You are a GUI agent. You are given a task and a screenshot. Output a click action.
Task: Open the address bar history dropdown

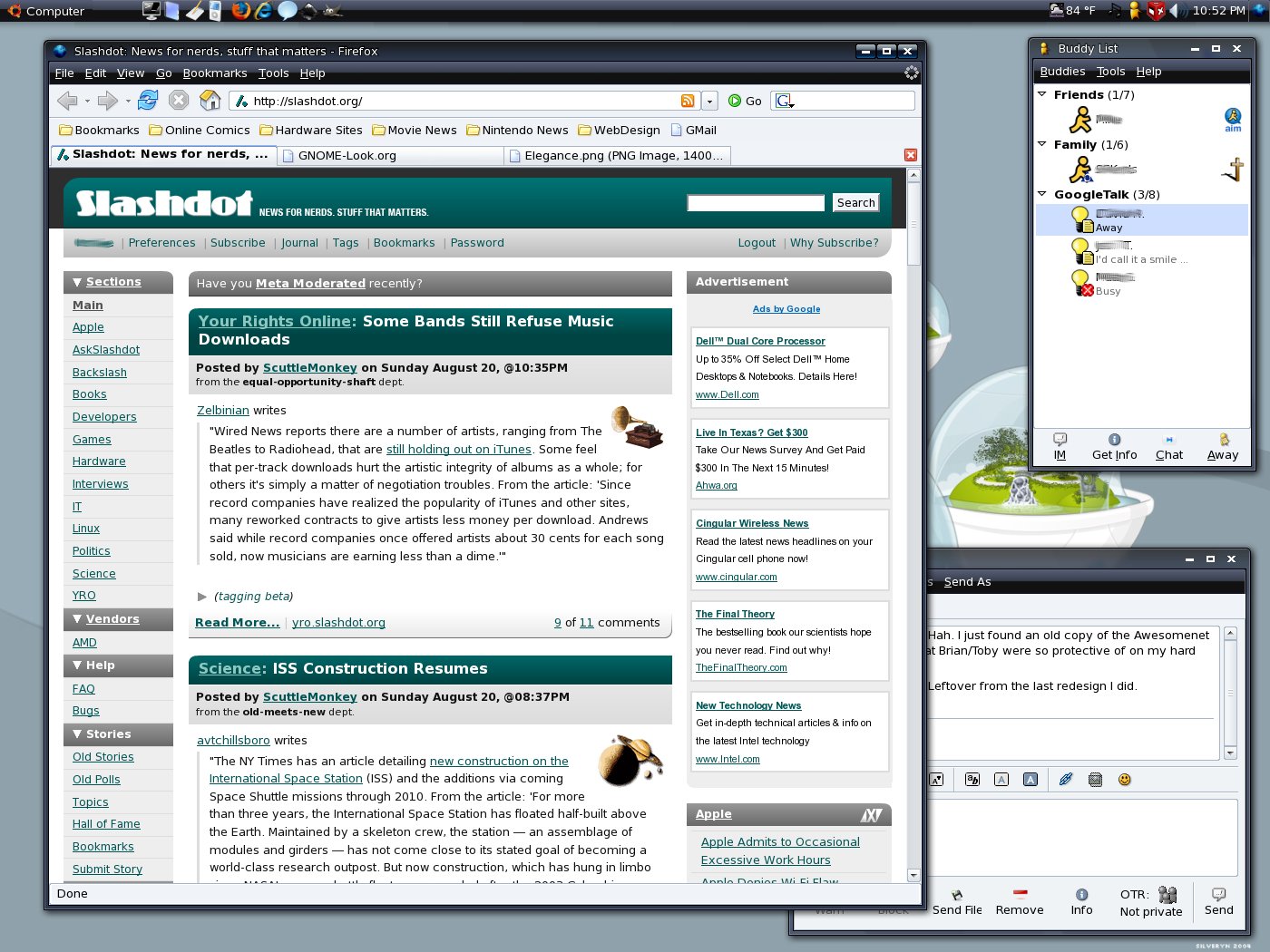[x=710, y=101]
